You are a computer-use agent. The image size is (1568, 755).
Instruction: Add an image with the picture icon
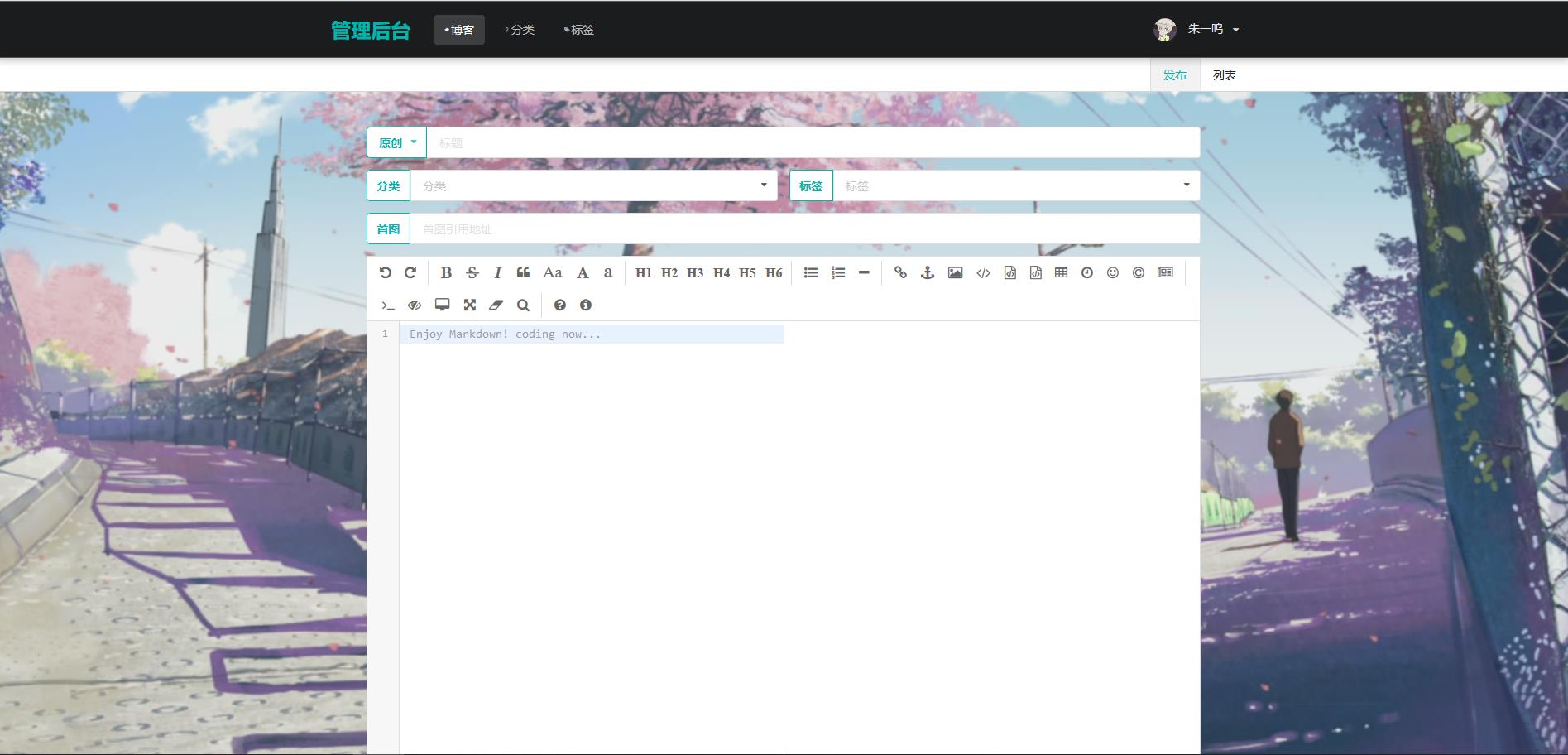(955, 272)
